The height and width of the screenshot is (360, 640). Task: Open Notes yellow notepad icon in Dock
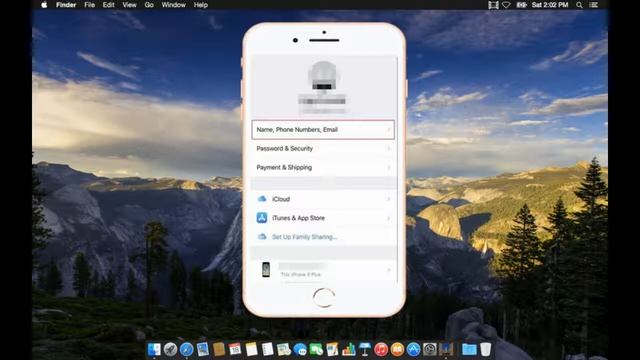coord(251,349)
